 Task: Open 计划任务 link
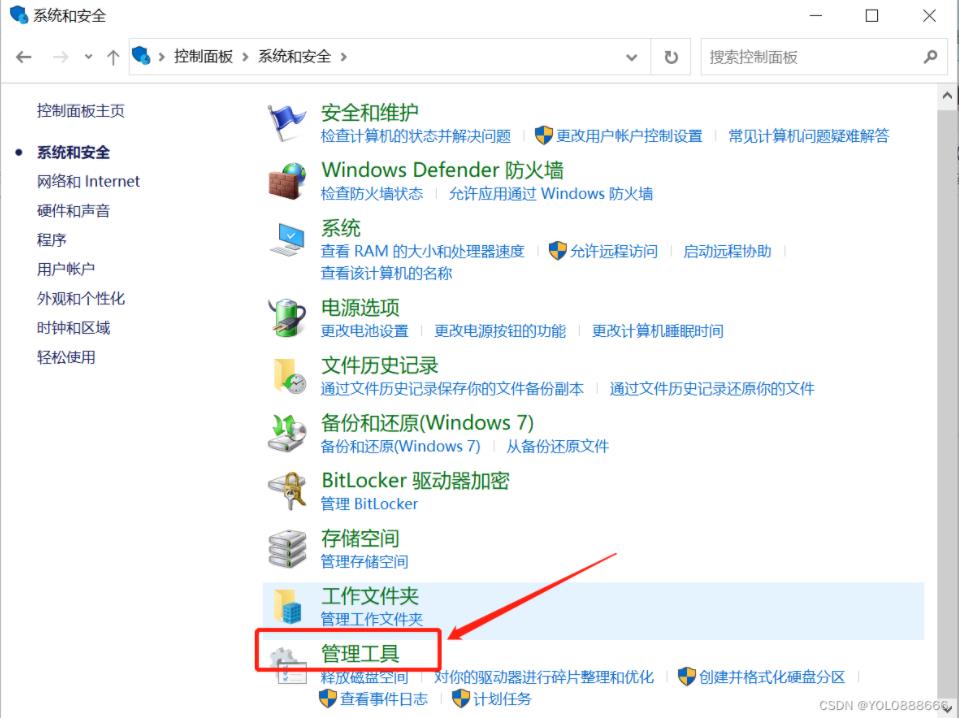(502, 699)
